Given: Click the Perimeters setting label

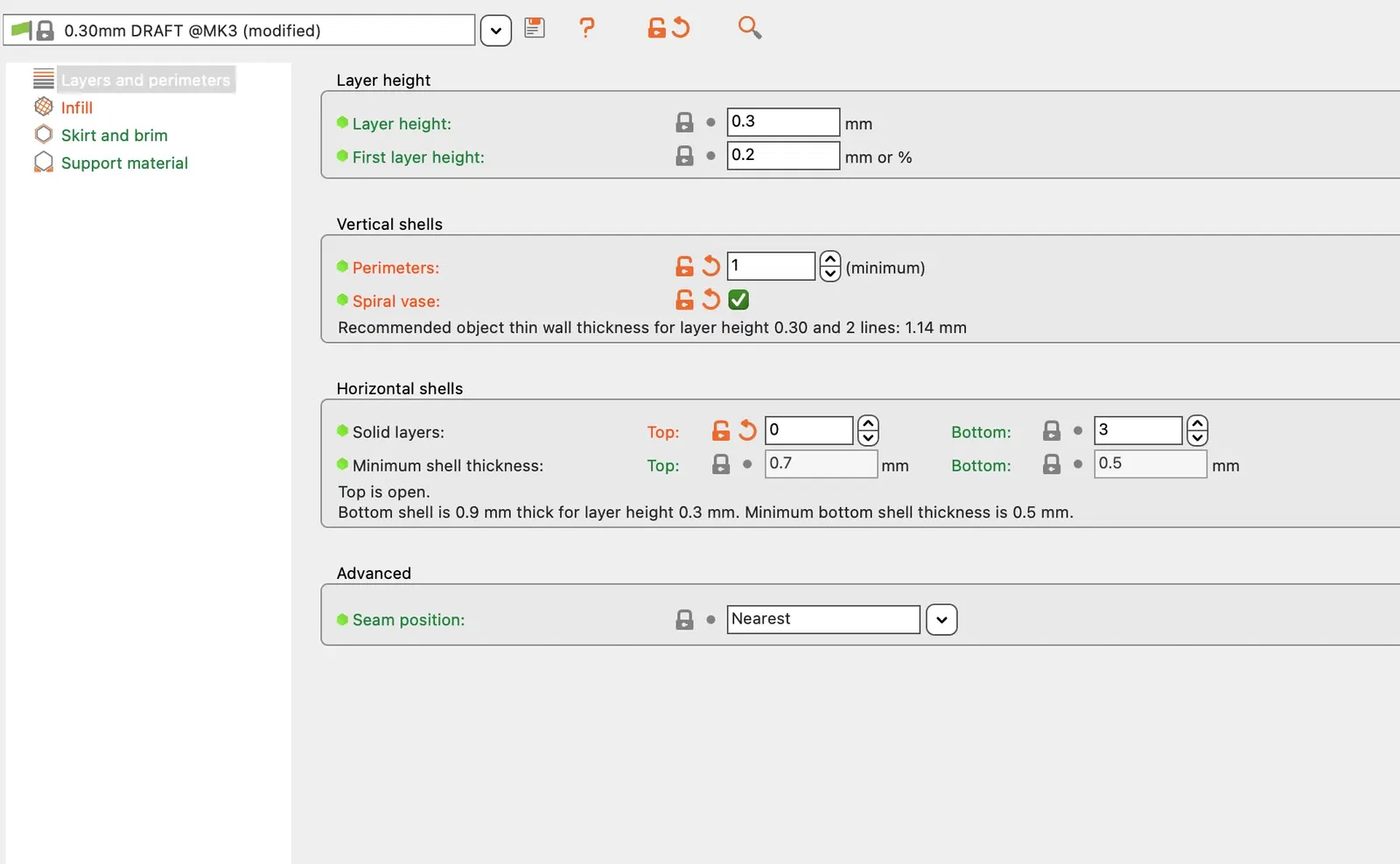Looking at the screenshot, I should (395, 268).
